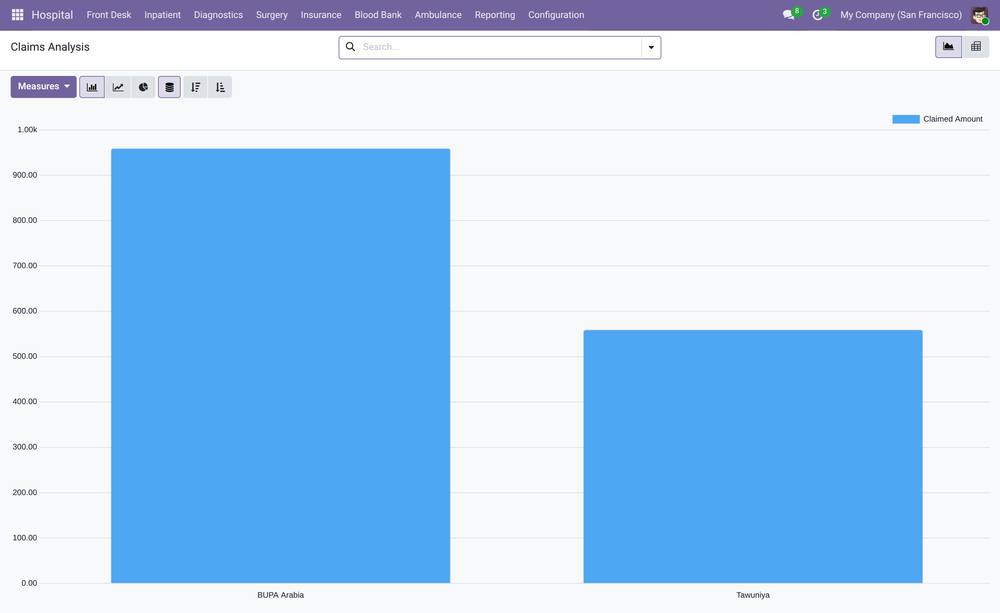This screenshot has height=613, width=1000.
Task: Open the Reporting menu
Action: click(495, 15)
